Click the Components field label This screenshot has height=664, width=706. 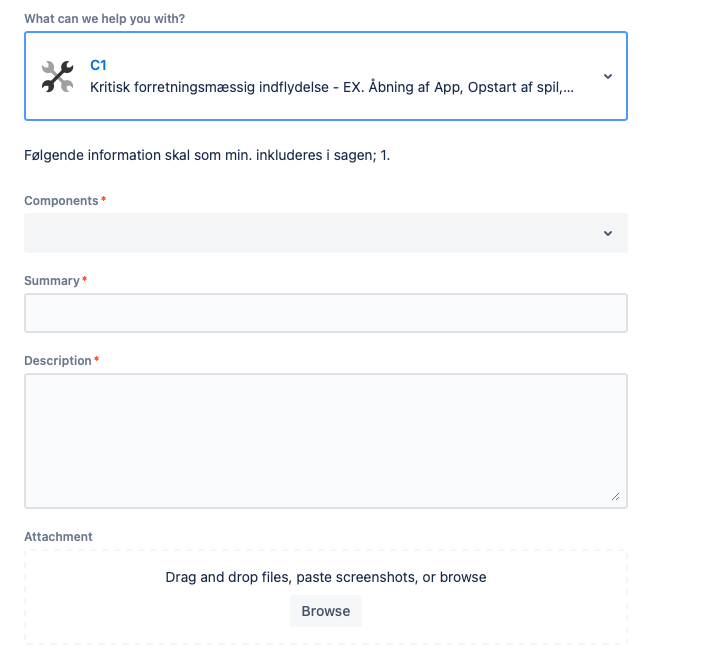click(x=61, y=201)
